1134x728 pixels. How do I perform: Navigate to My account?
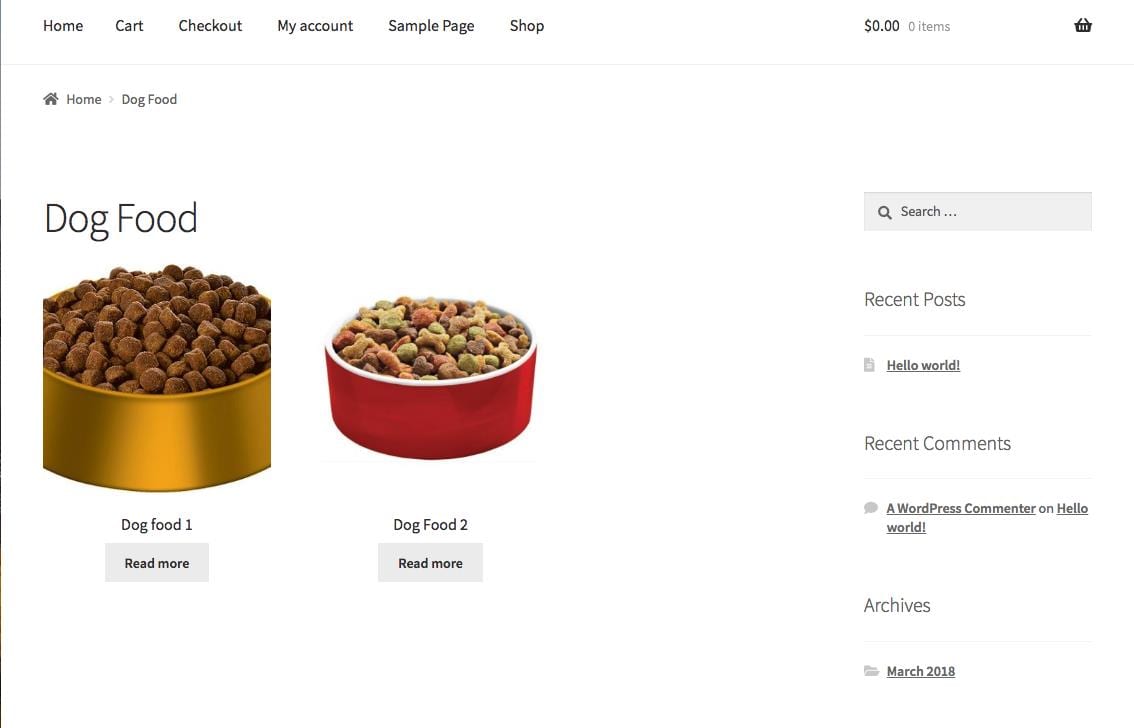[x=315, y=26]
